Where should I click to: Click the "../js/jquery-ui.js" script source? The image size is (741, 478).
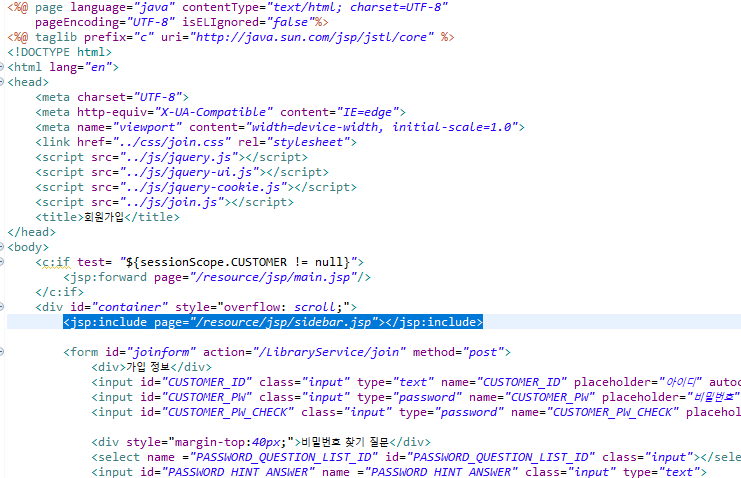click(189, 172)
